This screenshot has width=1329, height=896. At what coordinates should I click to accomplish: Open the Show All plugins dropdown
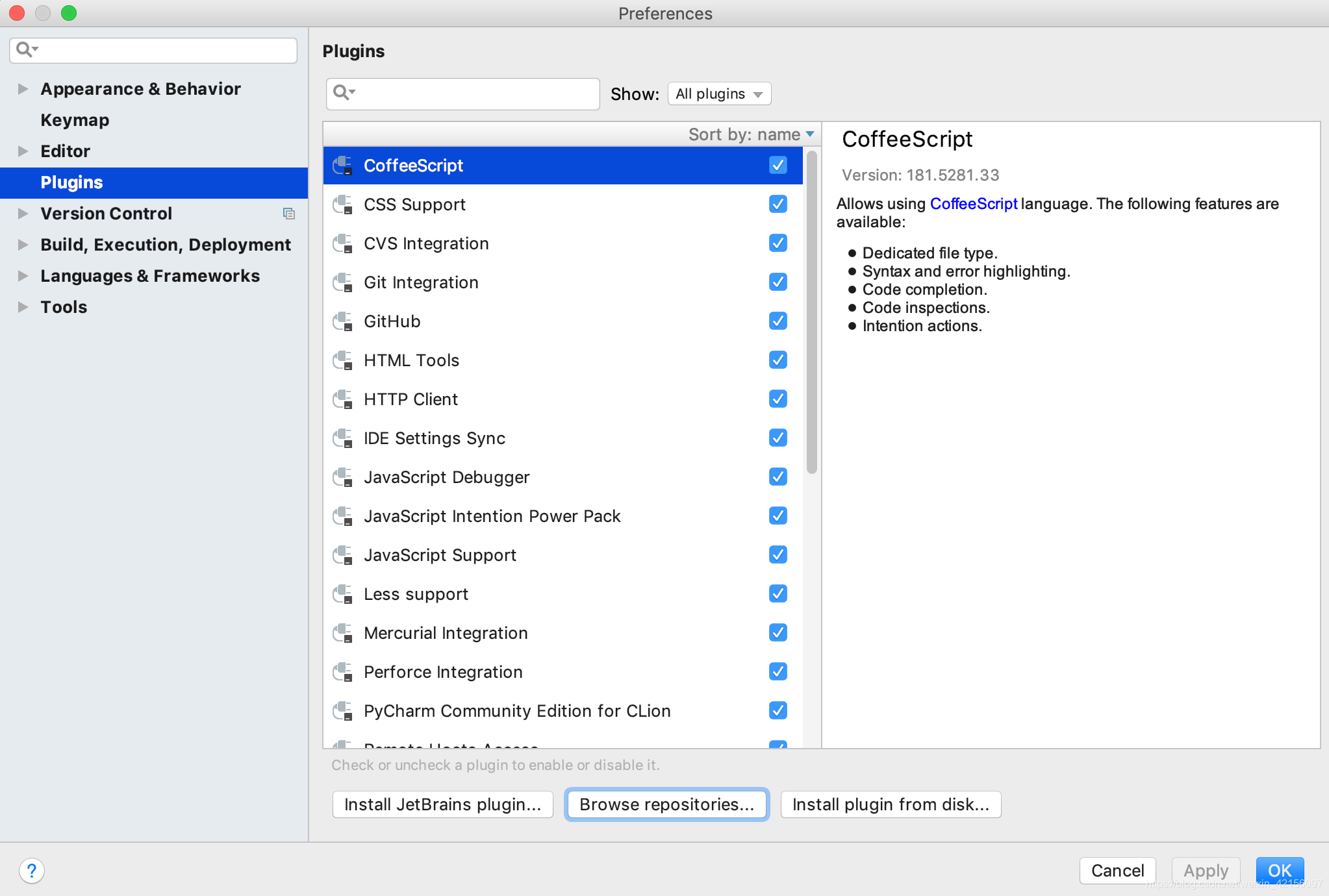719,93
